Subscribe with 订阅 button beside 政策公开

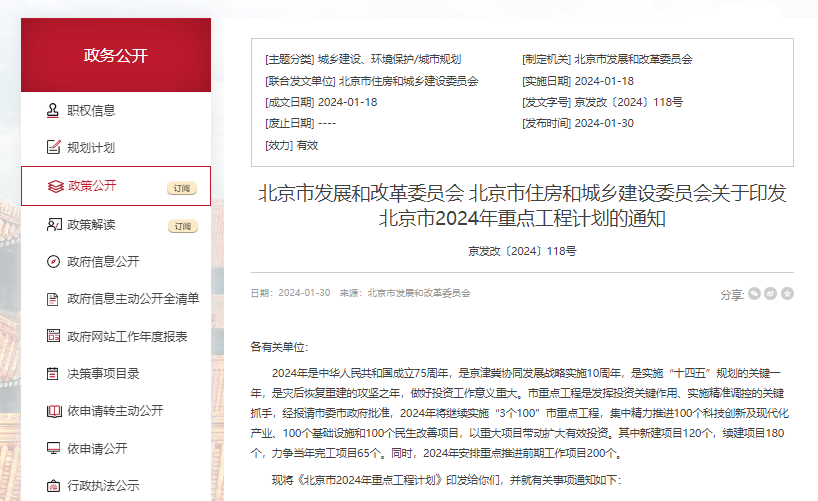point(182,188)
